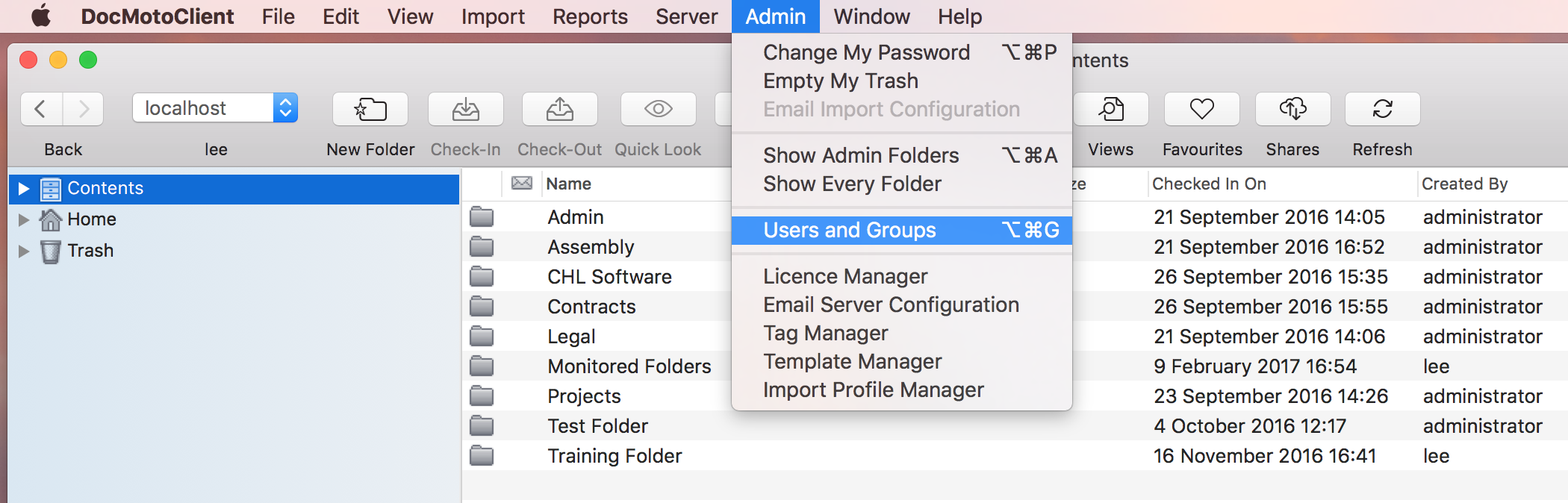Close the window with red button
1568x503 pixels.
[x=28, y=60]
